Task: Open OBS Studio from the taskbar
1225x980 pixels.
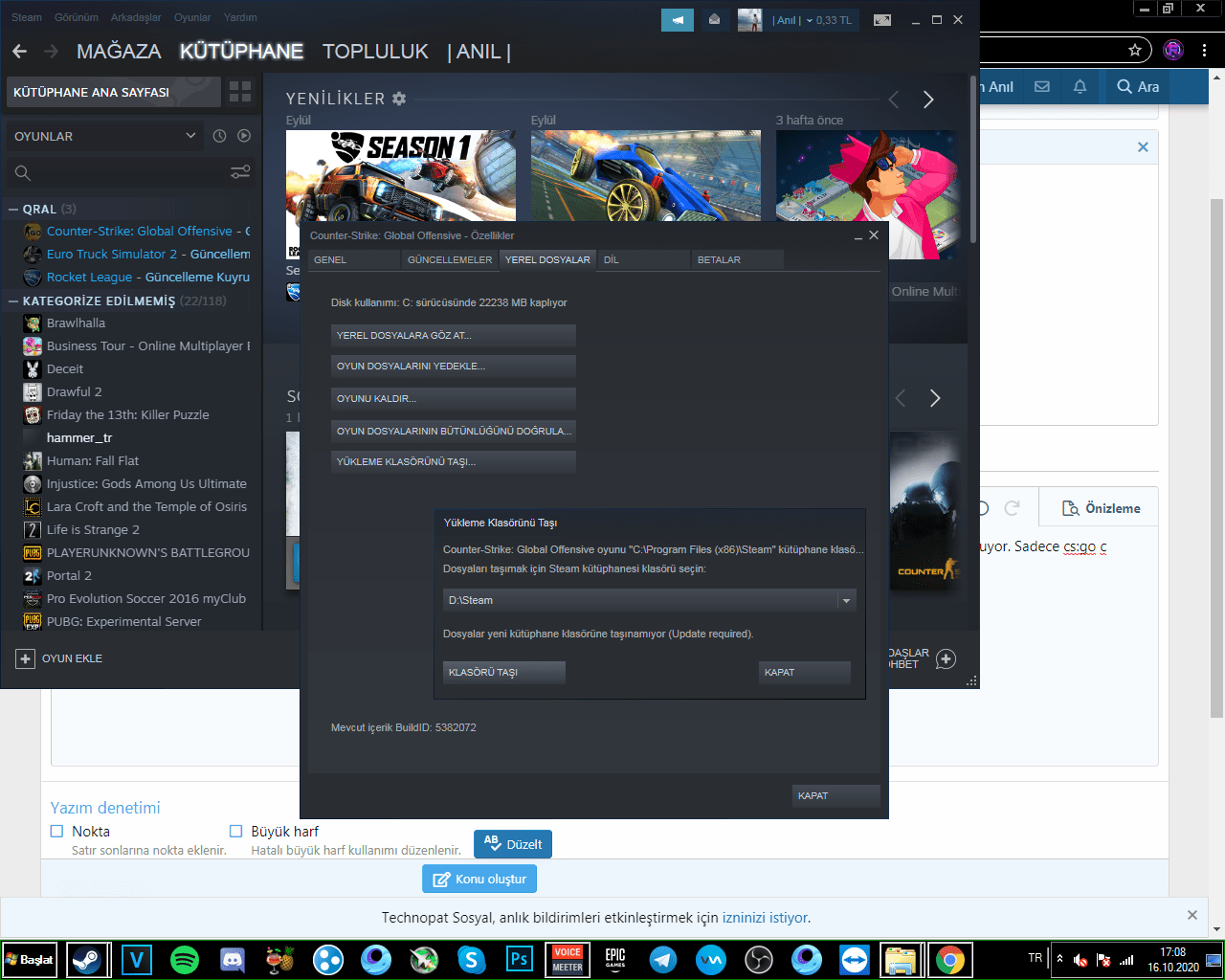Action: (759, 959)
